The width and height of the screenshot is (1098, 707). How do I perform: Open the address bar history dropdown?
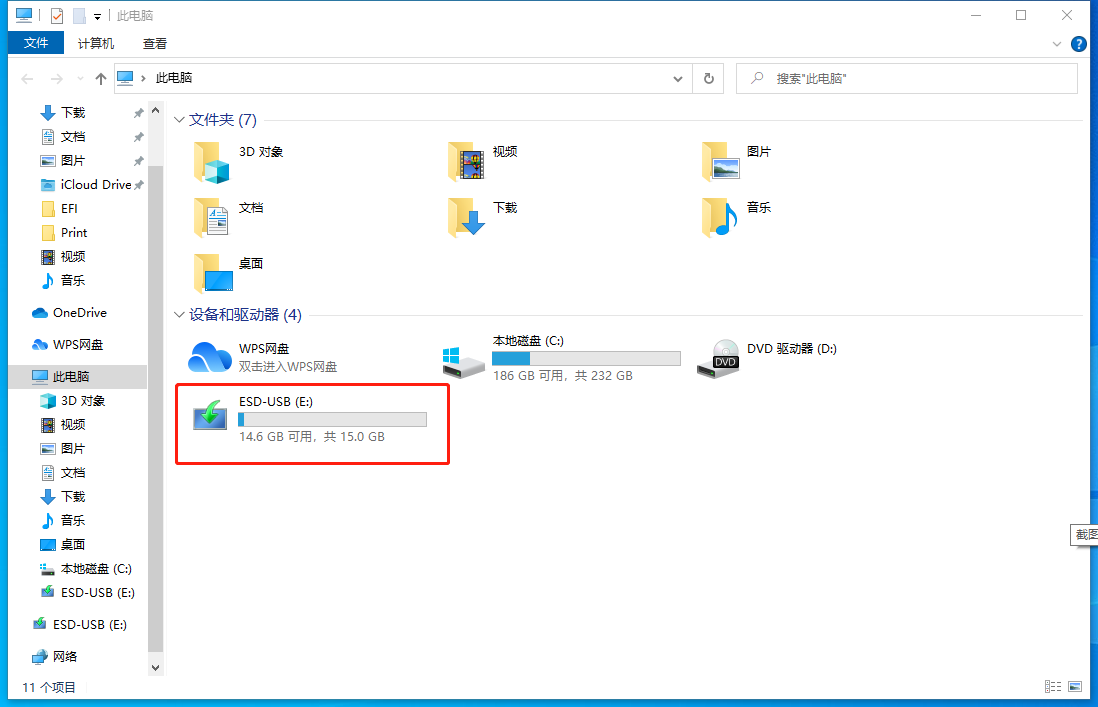coord(678,78)
